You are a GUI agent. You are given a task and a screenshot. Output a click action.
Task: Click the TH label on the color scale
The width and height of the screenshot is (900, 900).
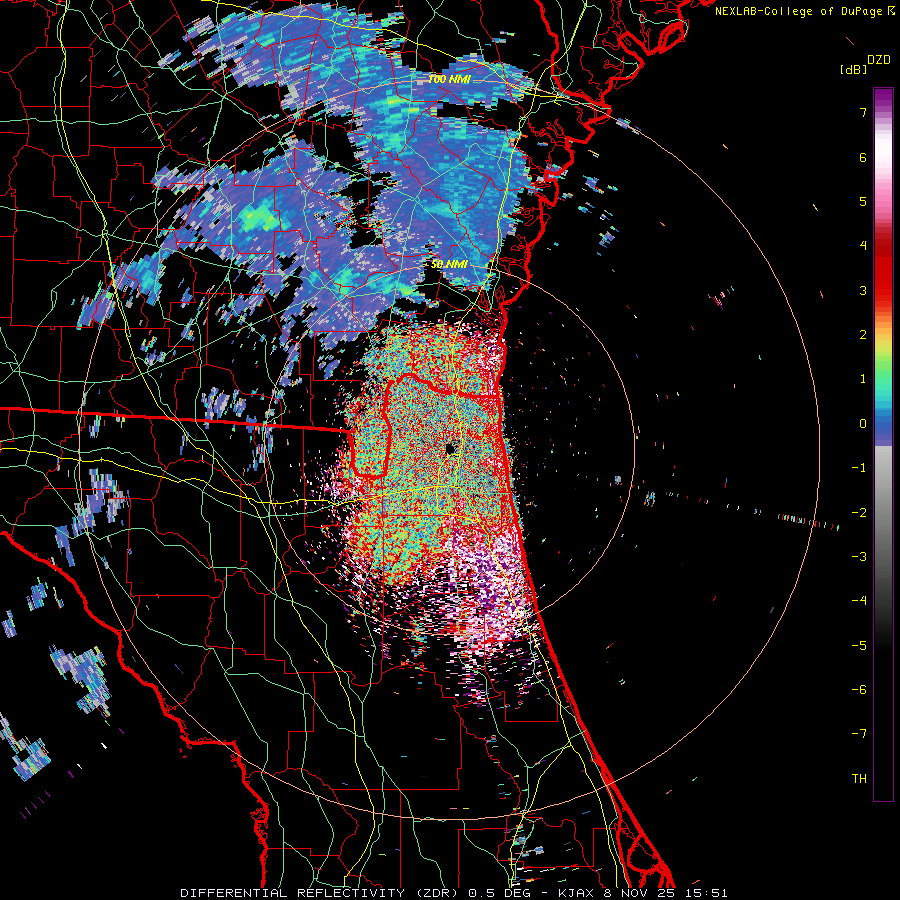(859, 778)
